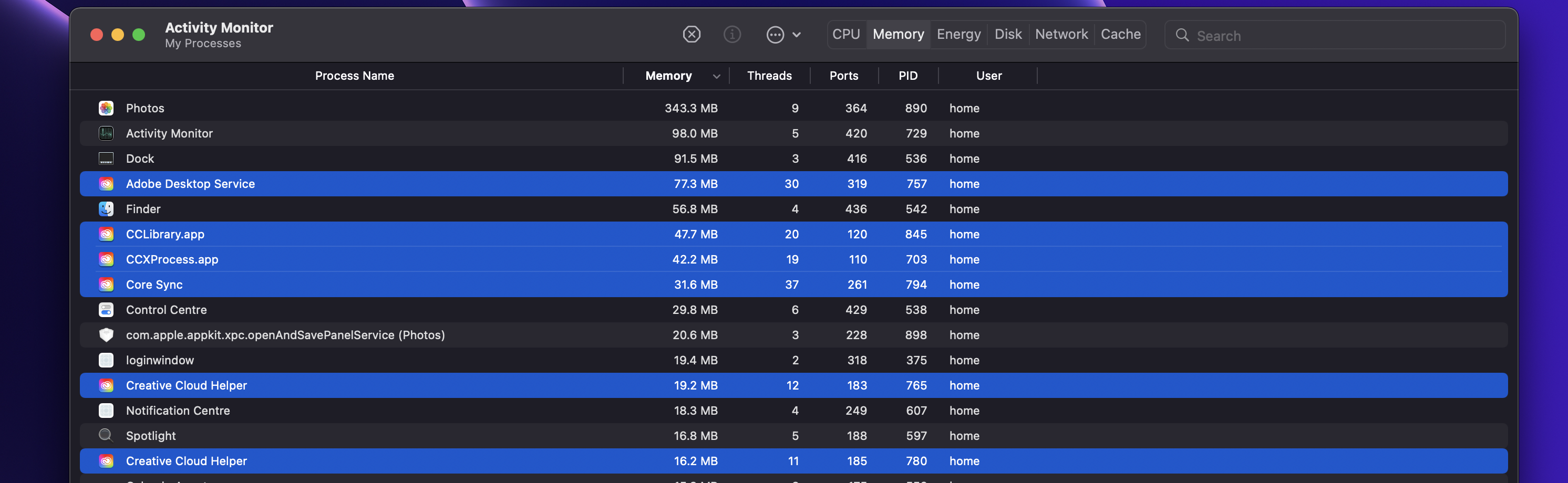The width and height of the screenshot is (1568, 483).
Task: Select the loginwindow process name
Action: (x=159, y=361)
